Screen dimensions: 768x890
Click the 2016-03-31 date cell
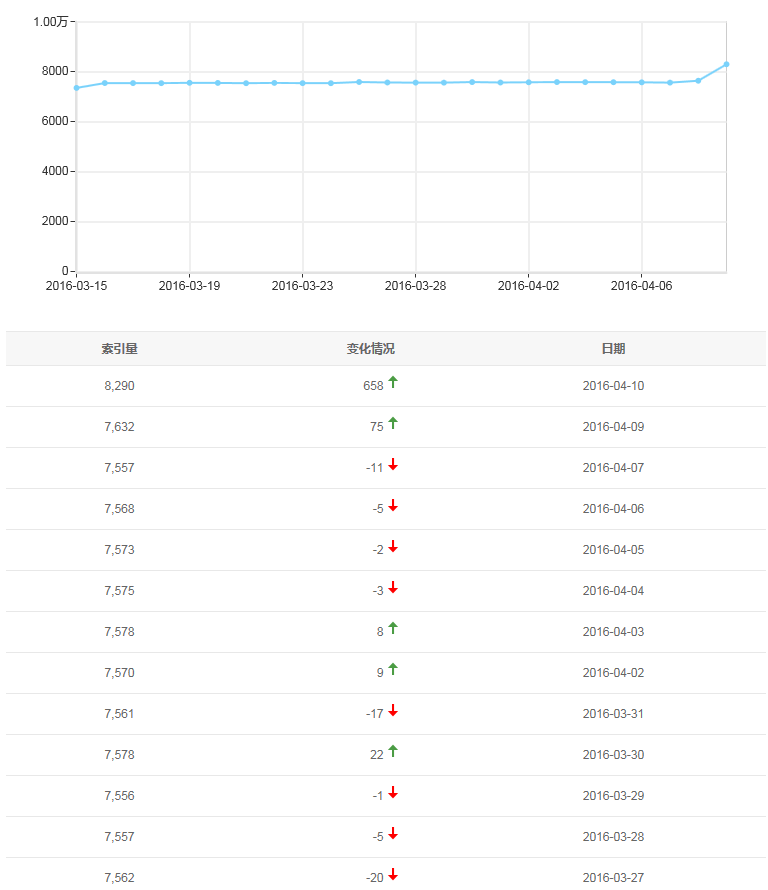(613, 714)
